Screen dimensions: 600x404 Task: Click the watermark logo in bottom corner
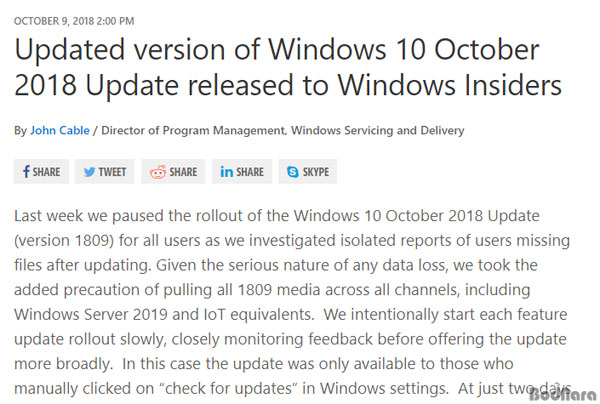564,394
